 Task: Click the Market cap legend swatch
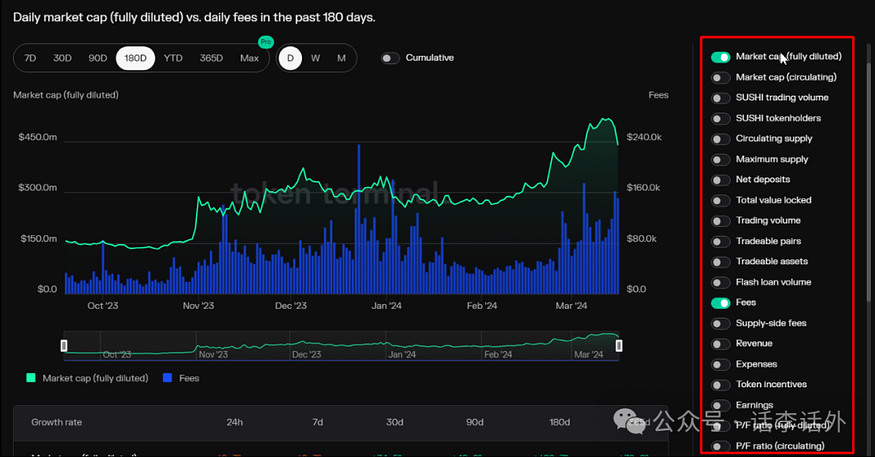click(31, 378)
